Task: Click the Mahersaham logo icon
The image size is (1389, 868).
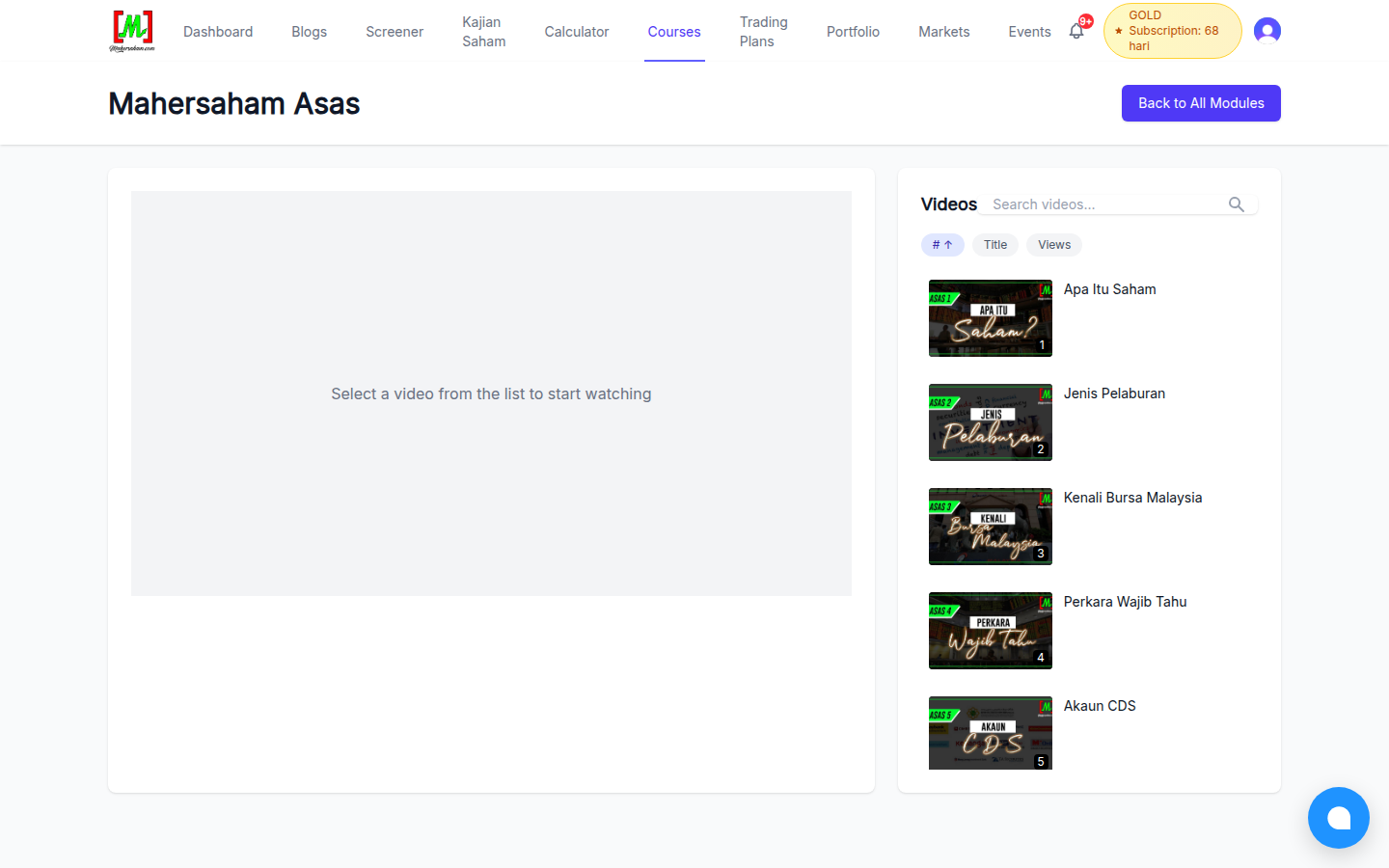Action: pos(132,31)
